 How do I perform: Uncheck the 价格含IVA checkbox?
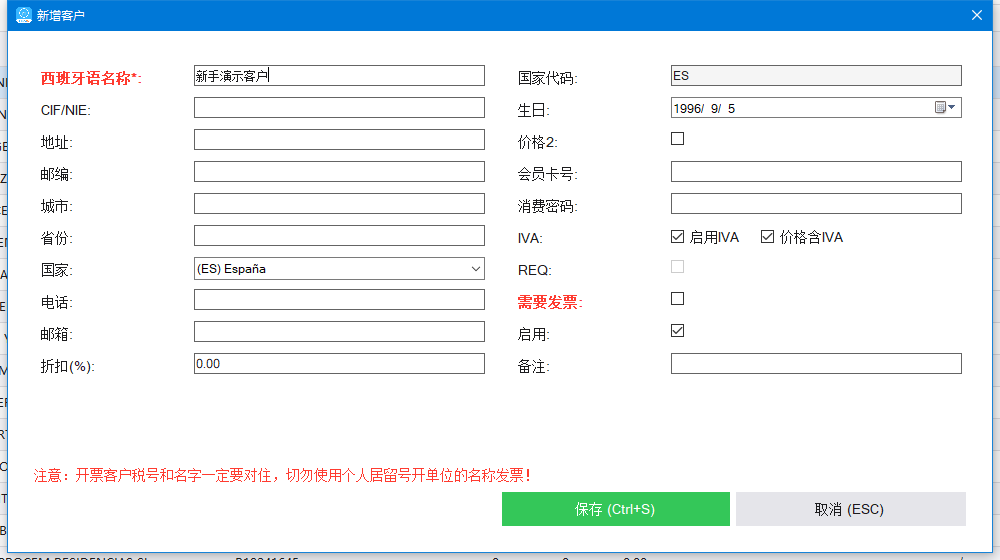pos(767,237)
